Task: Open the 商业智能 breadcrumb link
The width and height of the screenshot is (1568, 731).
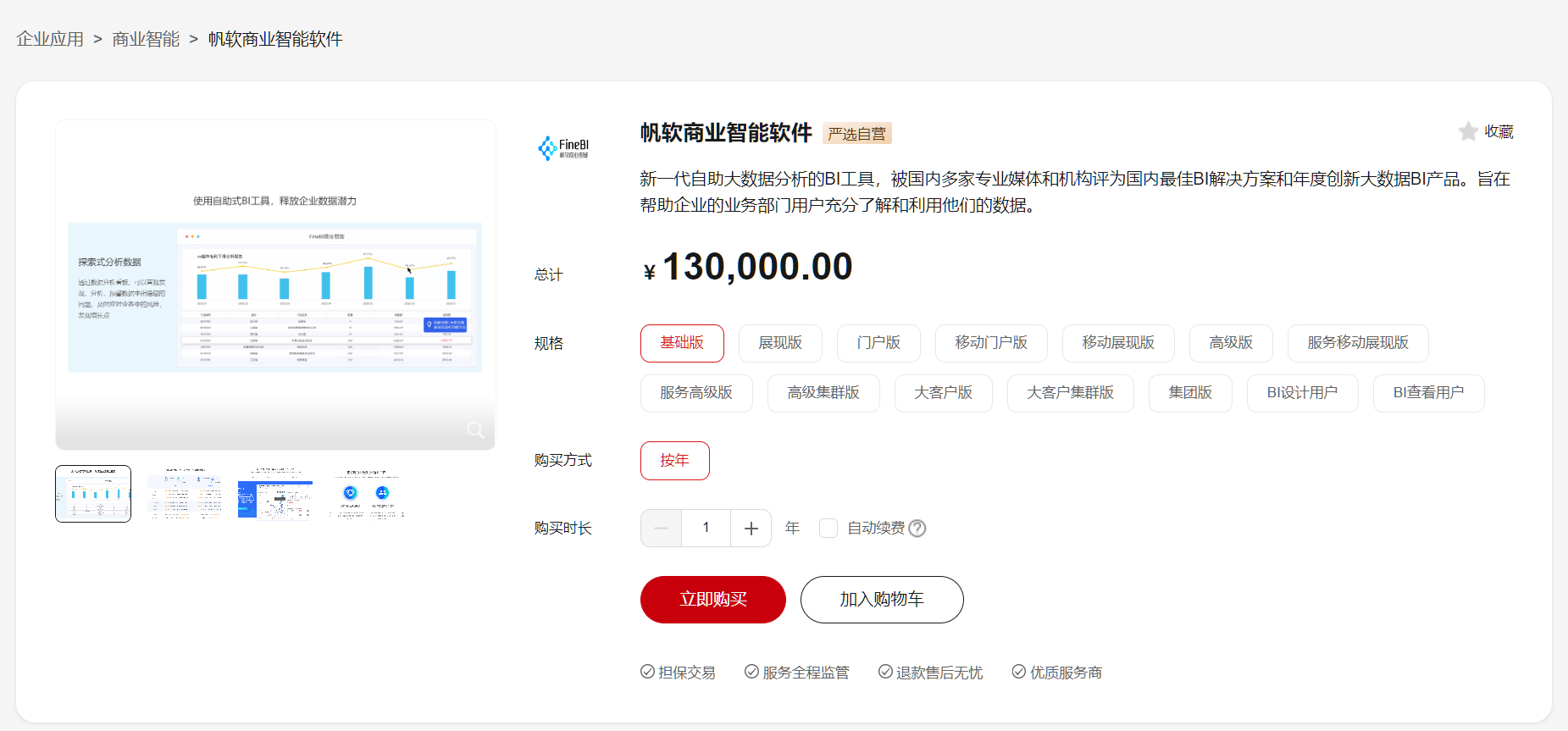Action: [x=146, y=40]
